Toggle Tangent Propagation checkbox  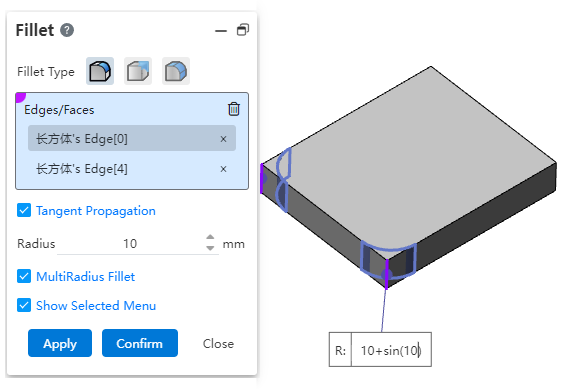click(x=24, y=210)
